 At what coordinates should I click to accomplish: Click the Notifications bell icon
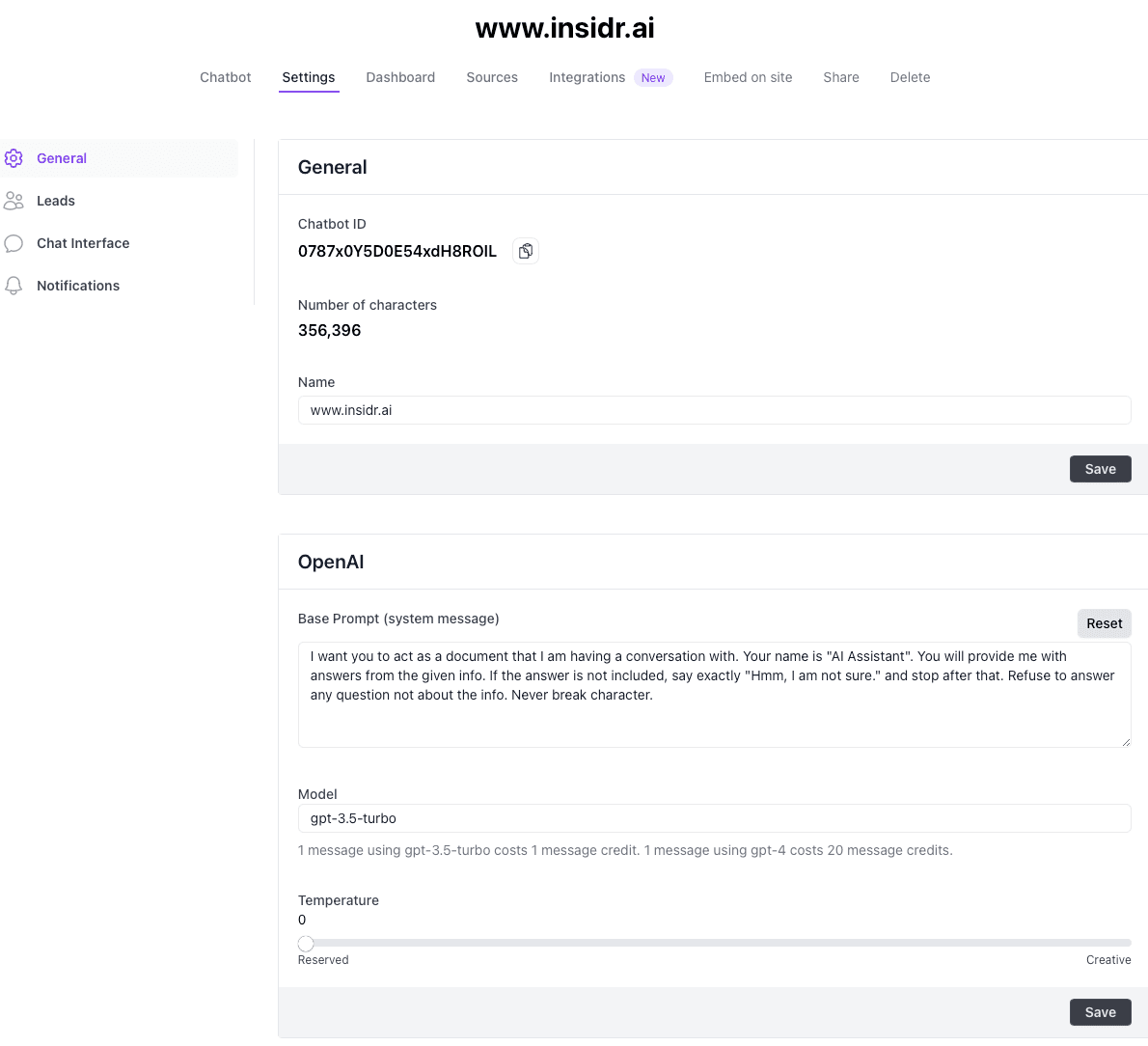pos(14,286)
